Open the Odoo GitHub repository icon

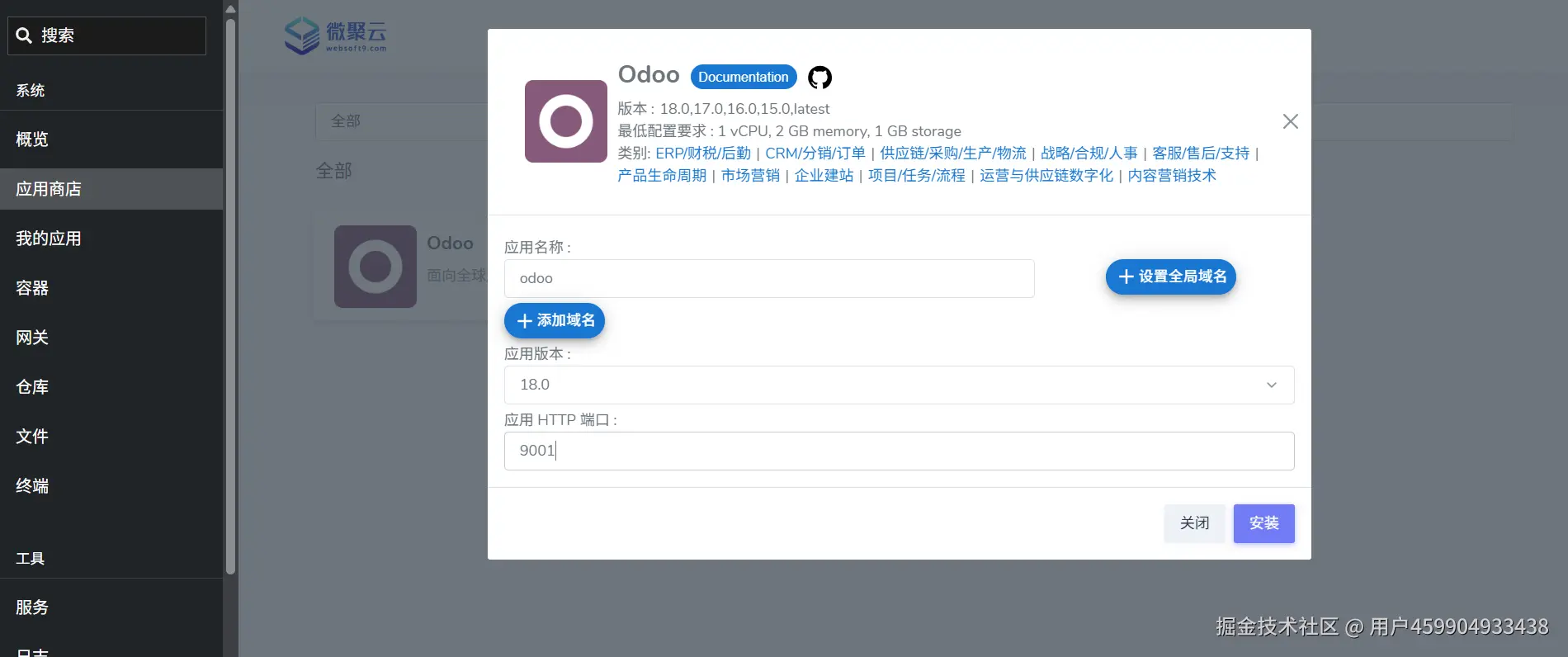[x=819, y=78]
